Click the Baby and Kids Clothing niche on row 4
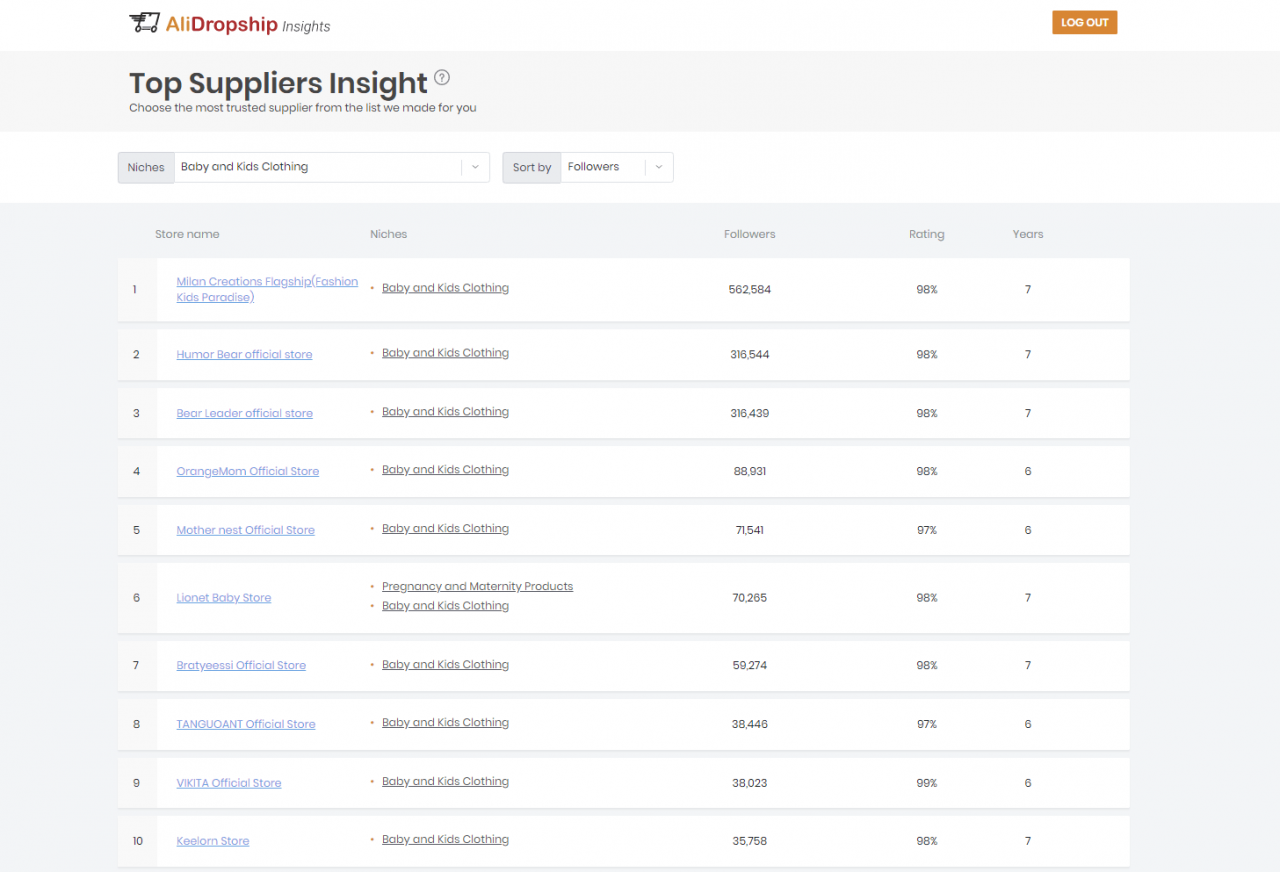Screen dimensions: 1280x872 click(x=445, y=469)
